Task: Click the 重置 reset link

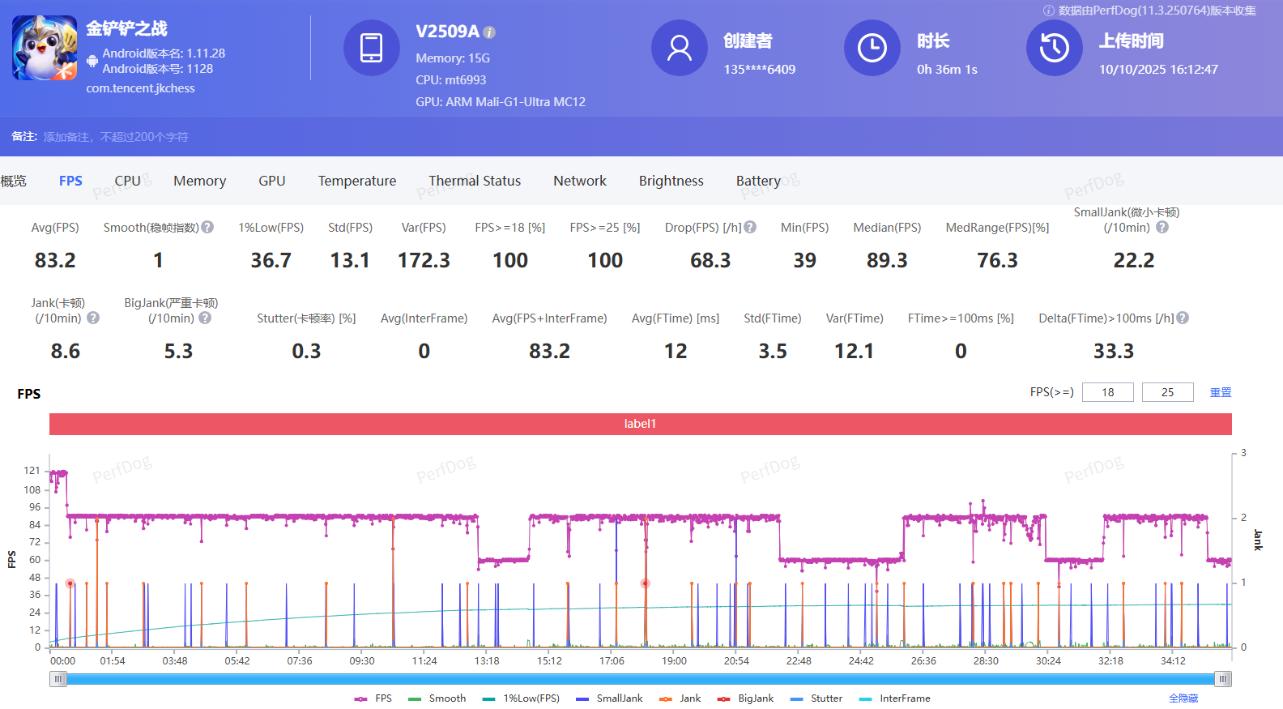Action: [x=1220, y=392]
